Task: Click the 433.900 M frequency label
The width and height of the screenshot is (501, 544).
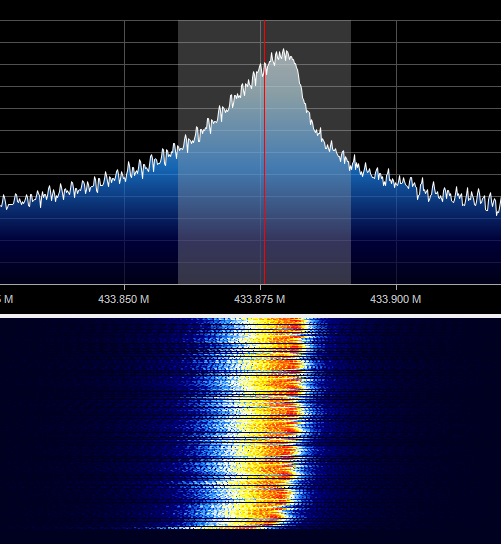Action: pos(396,299)
